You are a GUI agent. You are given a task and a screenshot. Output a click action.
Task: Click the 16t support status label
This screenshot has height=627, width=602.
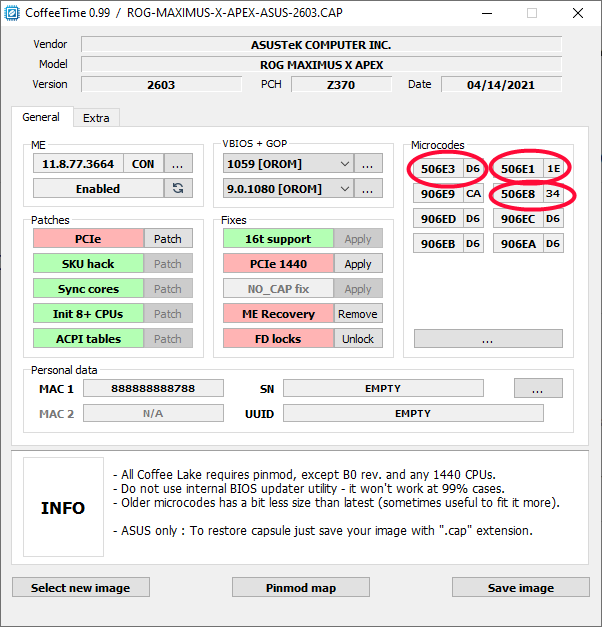pyautogui.click(x=278, y=239)
